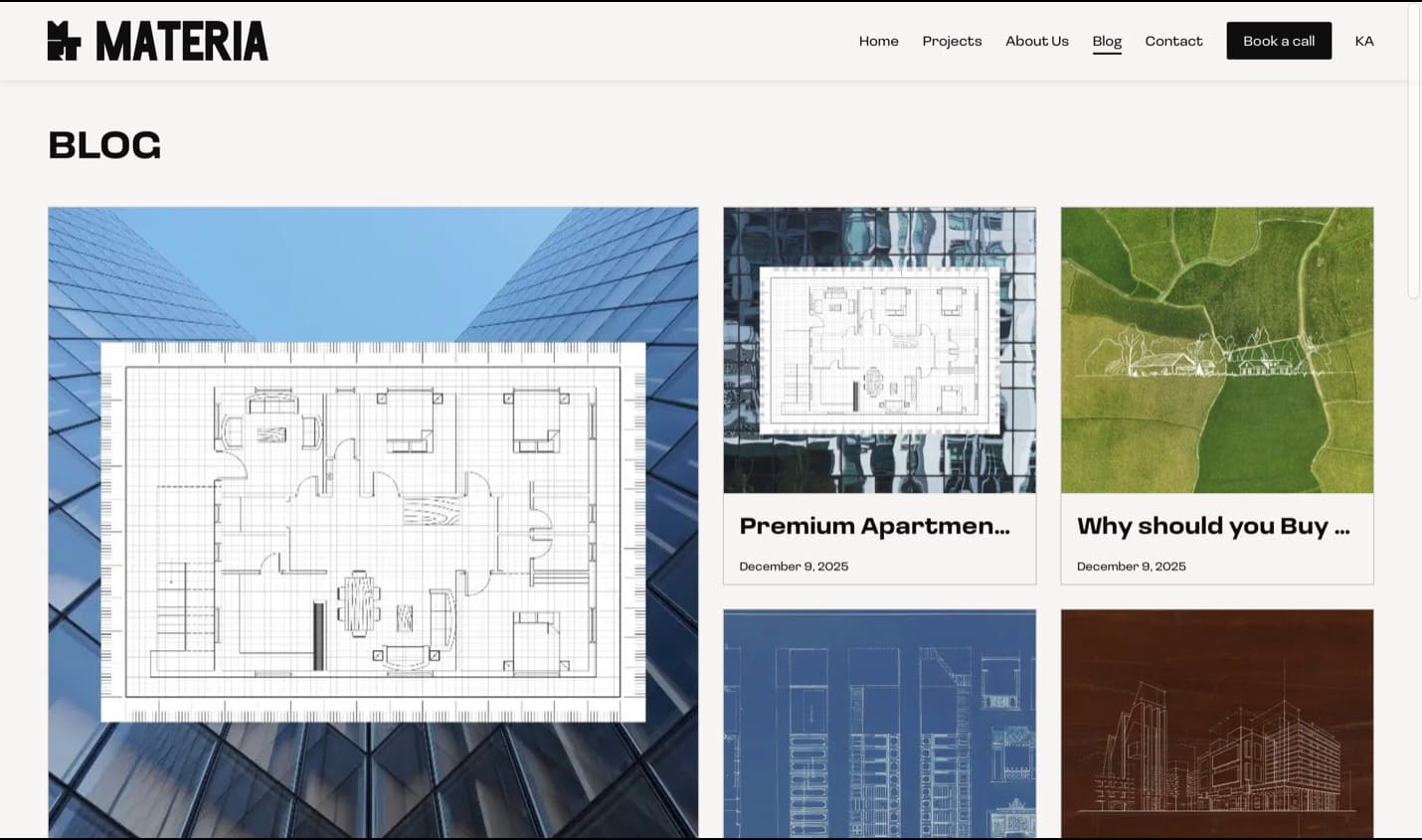Select the Blog nav item
Image resolution: width=1422 pixels, height=840 pixels.
pos(1107,41)
